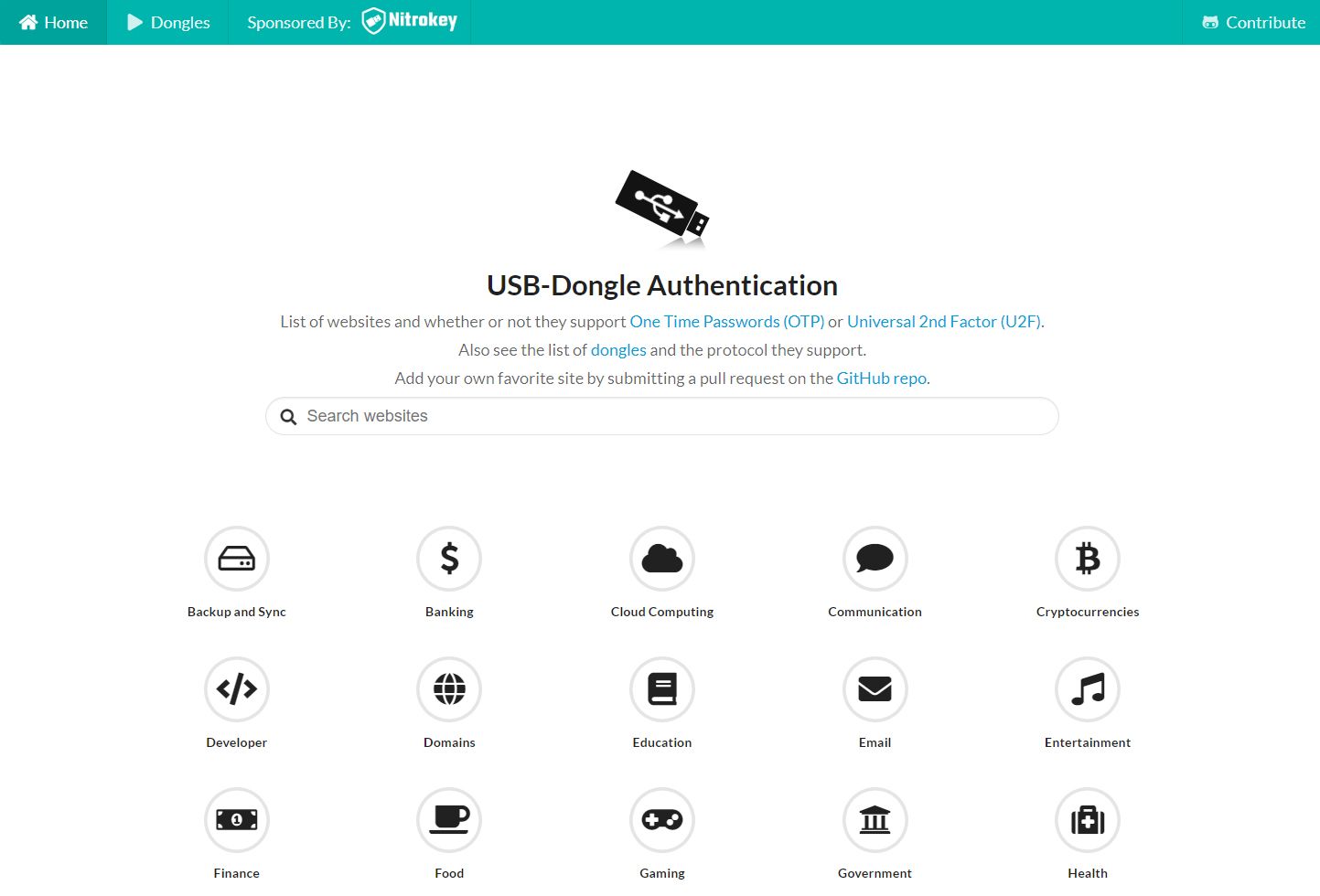1320x896 pixels.
Task: Open the Universal 2nd Factor (U2F) link
Action: point(943,321)
